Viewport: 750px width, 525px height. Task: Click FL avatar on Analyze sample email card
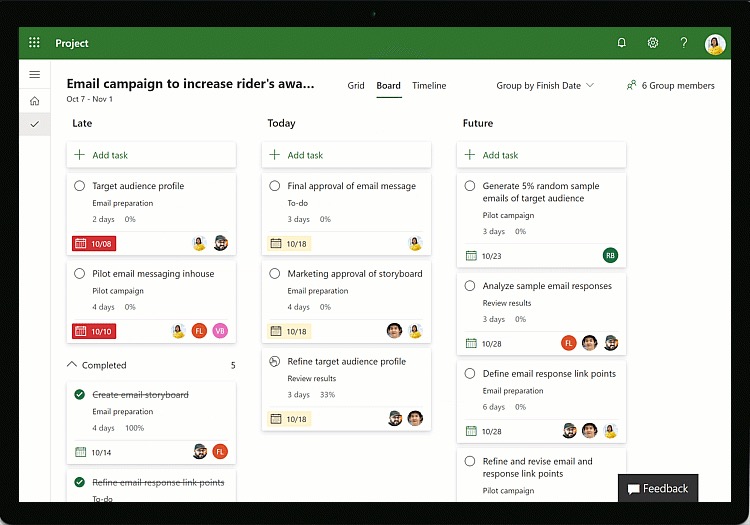click(x=568, y=343)
